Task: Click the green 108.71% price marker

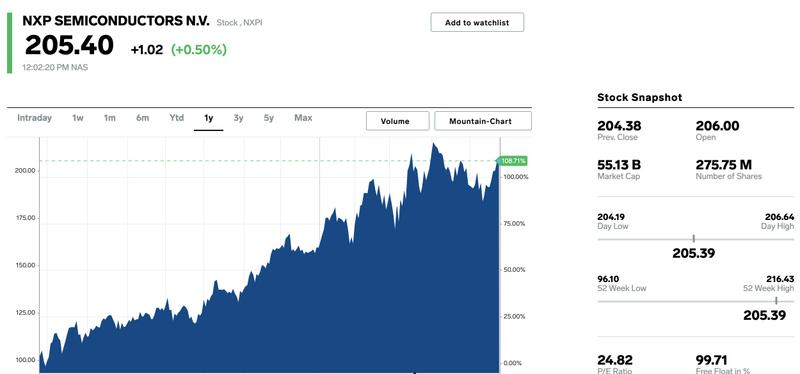Action: coord(512,161)
